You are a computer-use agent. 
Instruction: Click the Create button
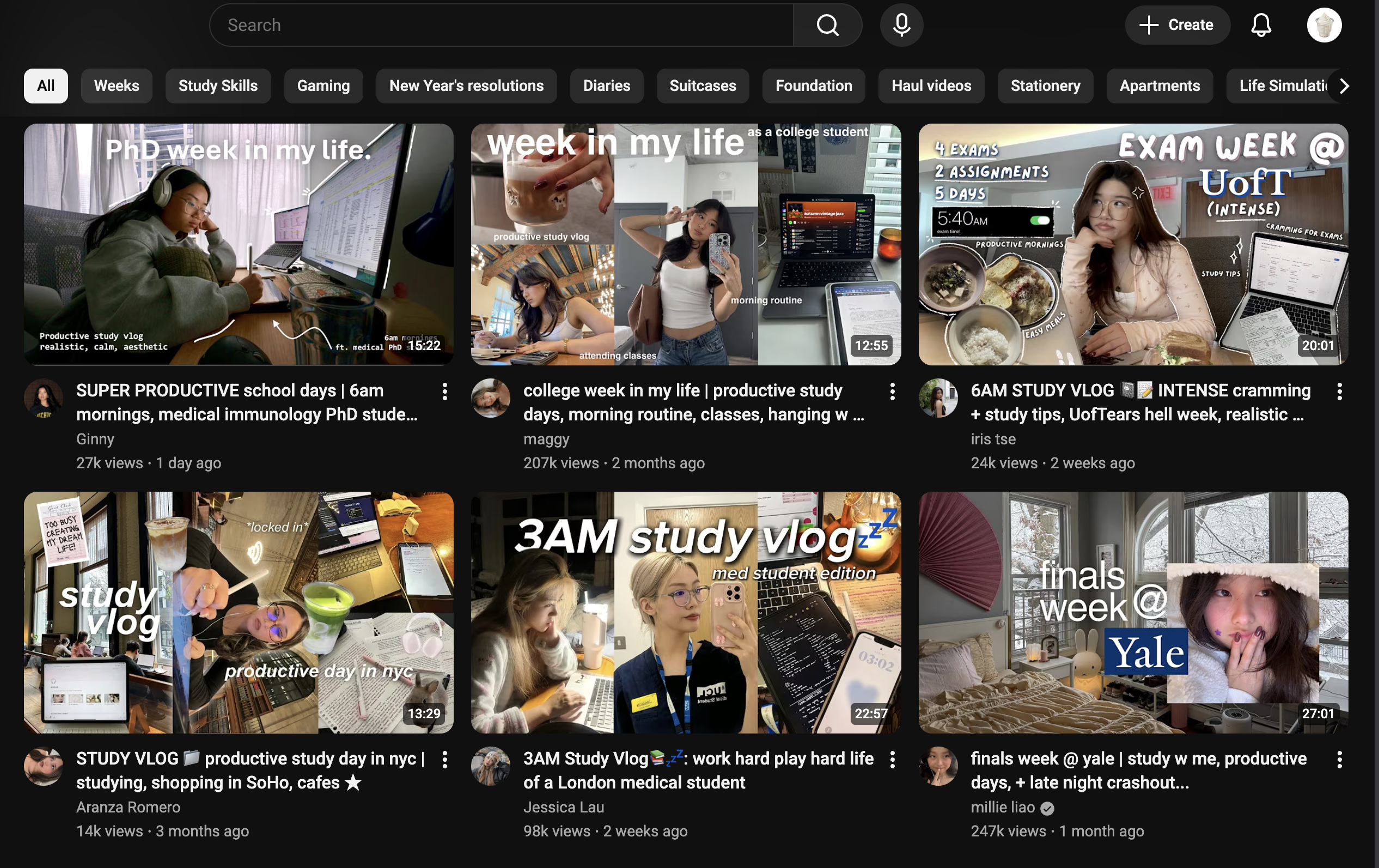(x=1177, y=25)
